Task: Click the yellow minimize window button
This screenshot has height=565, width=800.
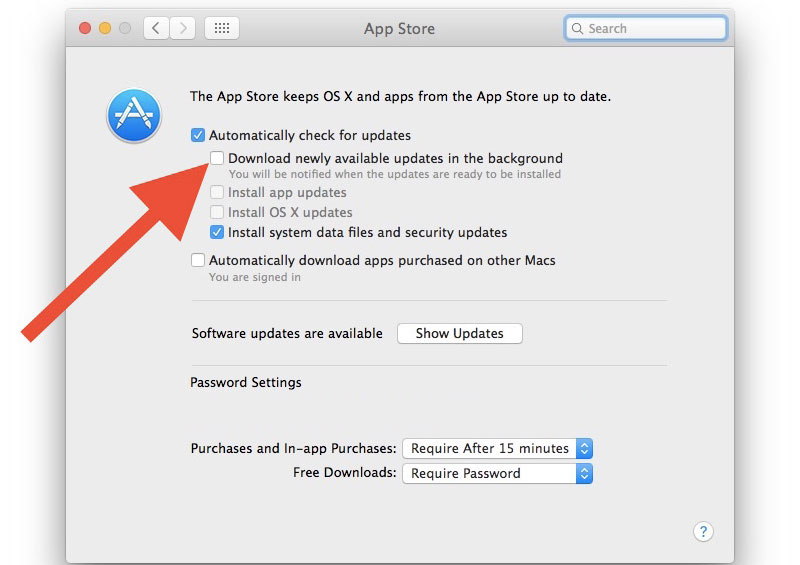Action: (105, 28)
